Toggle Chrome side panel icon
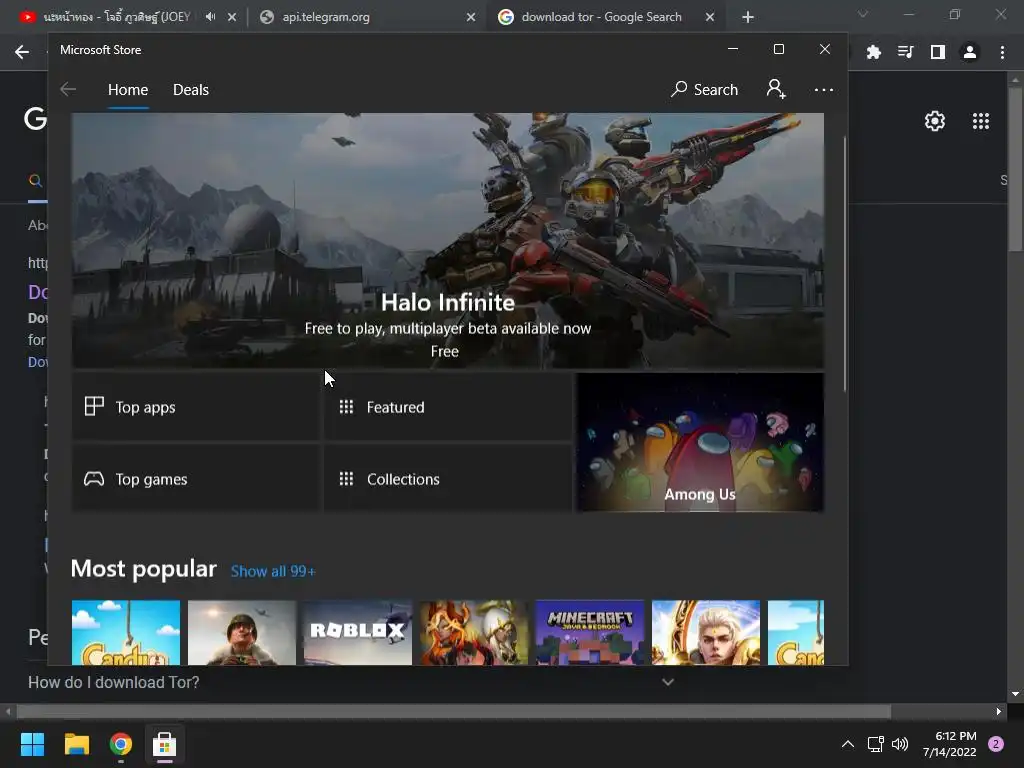Image resolution: width=1024 pixels, height=768 pixels. coord(938,52)
